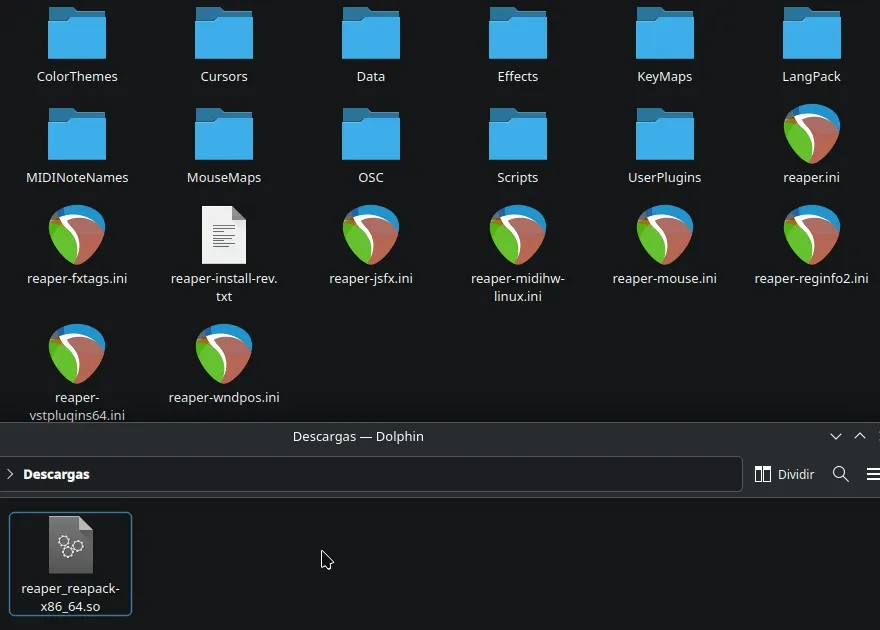Select the MouseMaps folder icon

pos(224,134)
